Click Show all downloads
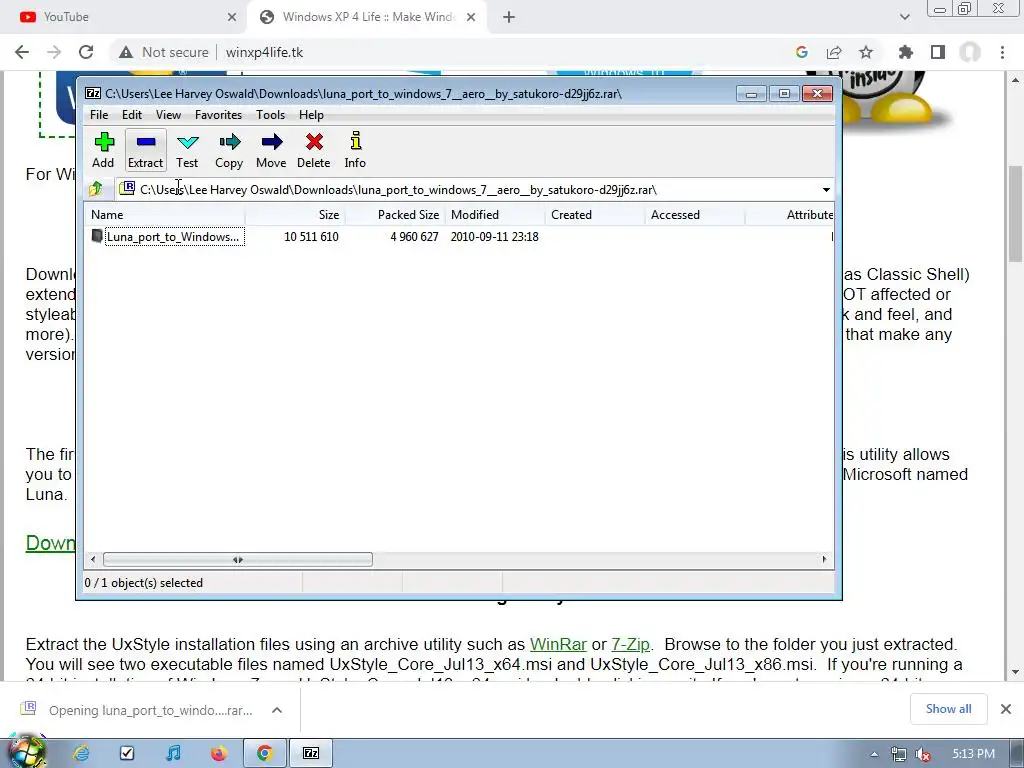1024x768 pixels. pyautogui.click(x=948, y=709)
